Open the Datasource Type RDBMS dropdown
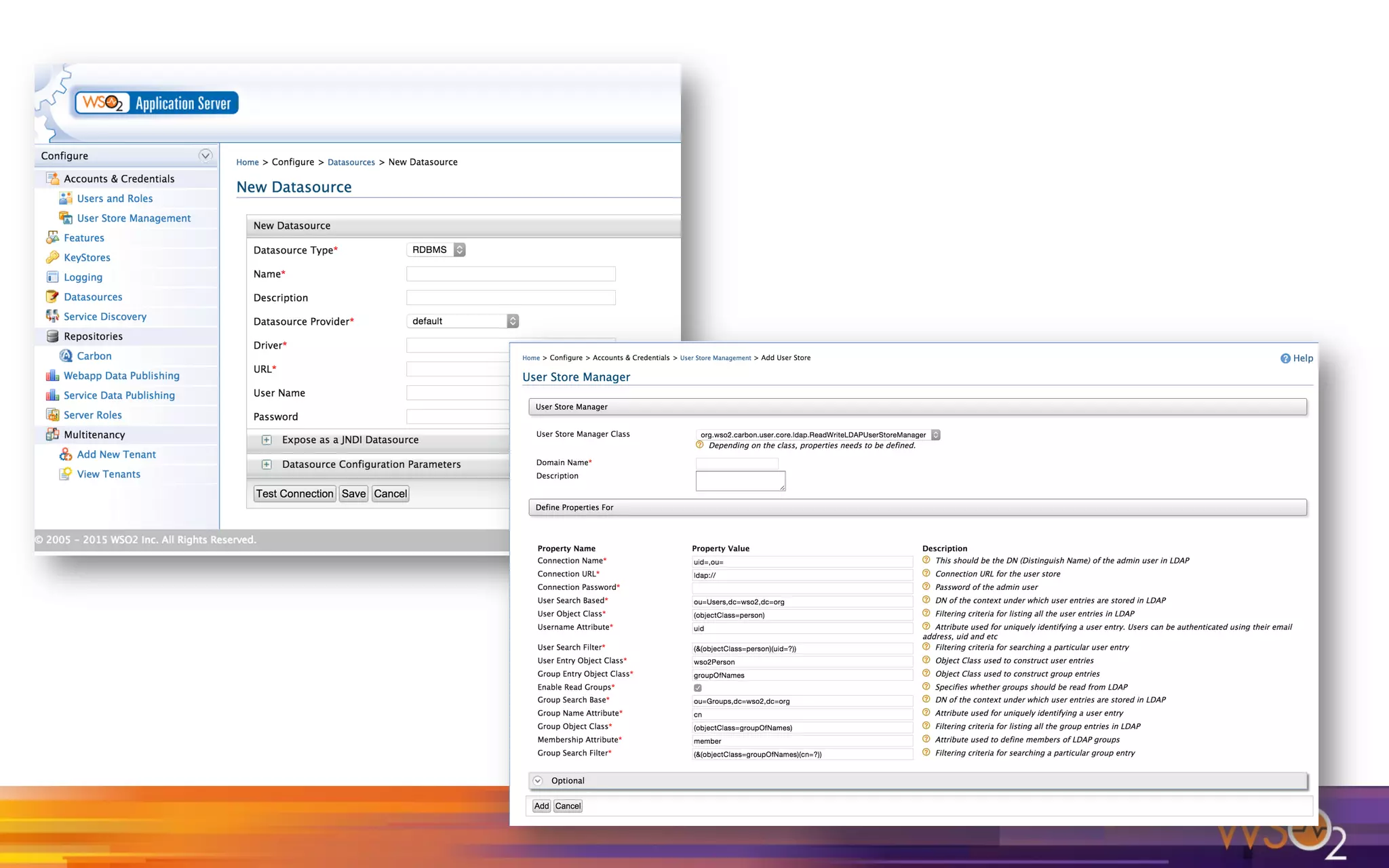The width and height of the screenshot is (1389, 868). coord(436,250)
